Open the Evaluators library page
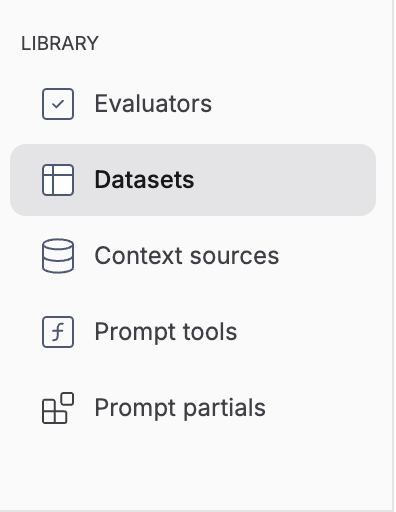The width and height of the screenshot is (396, 512). pyautogui.click(x=193, y=104)
